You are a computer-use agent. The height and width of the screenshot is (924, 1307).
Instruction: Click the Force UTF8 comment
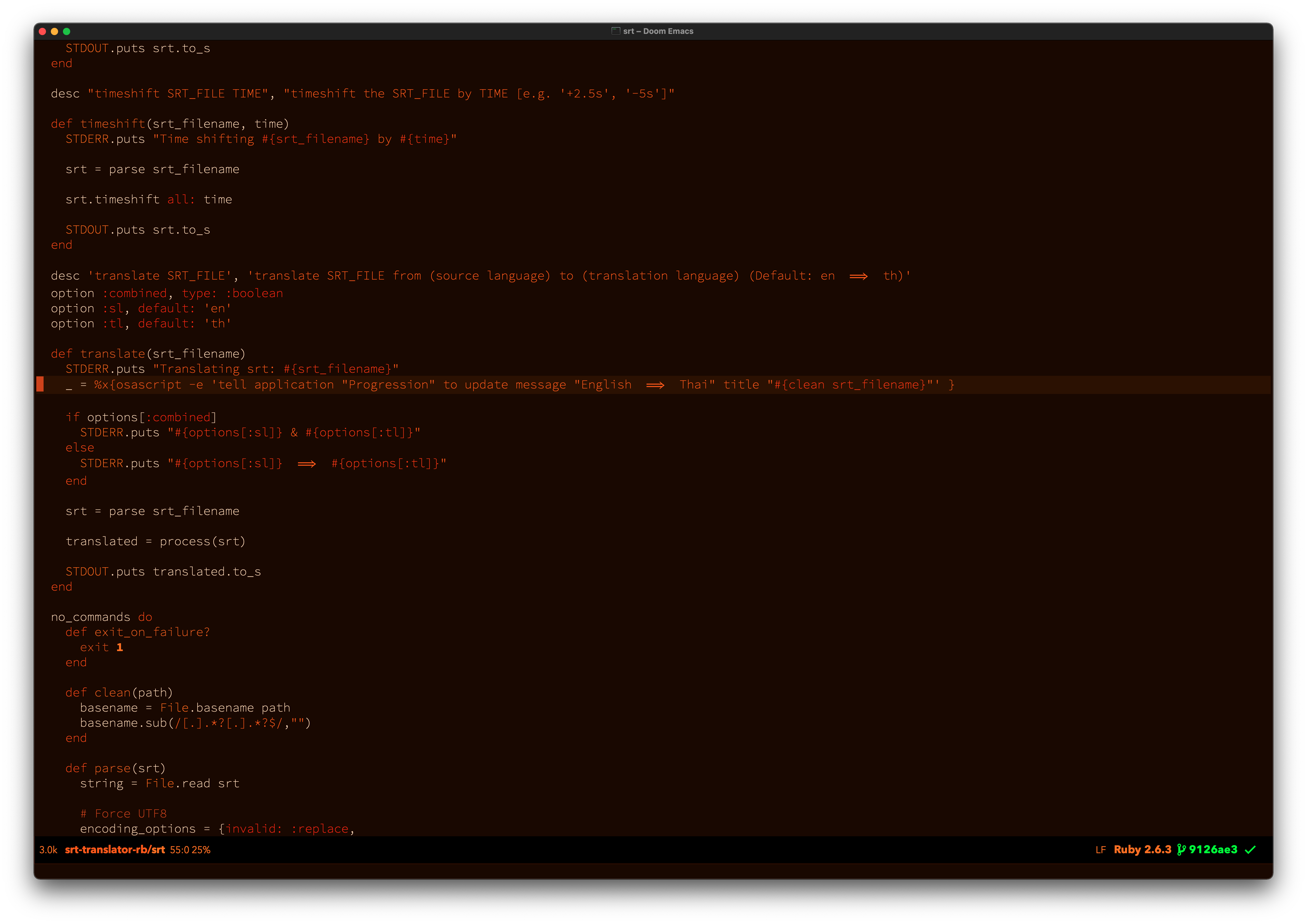[123, 814]
